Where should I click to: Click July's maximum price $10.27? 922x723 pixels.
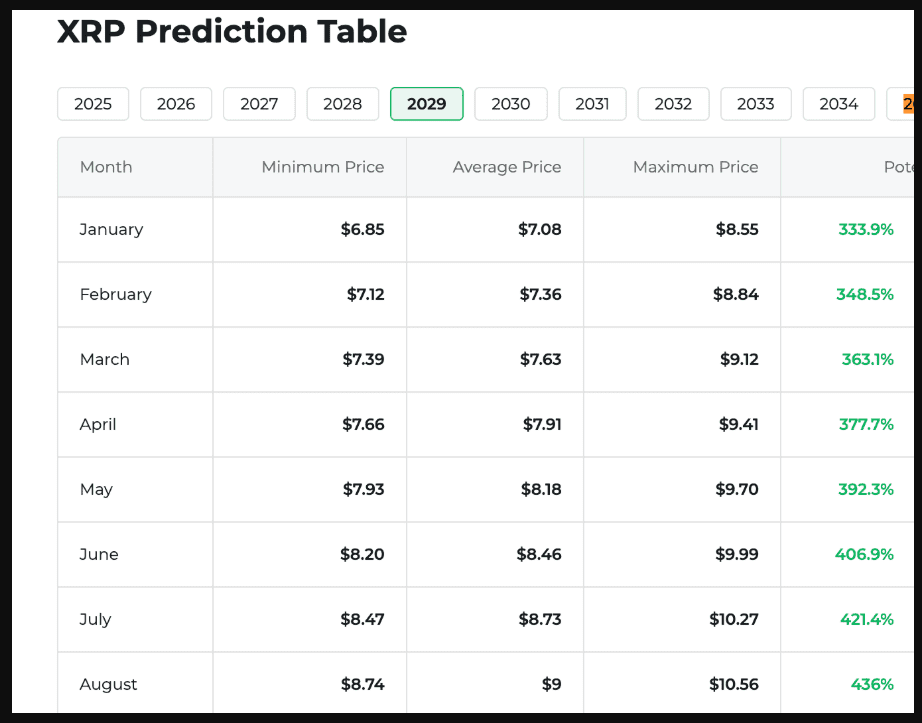pyautogui.click(x=734, y=619)
